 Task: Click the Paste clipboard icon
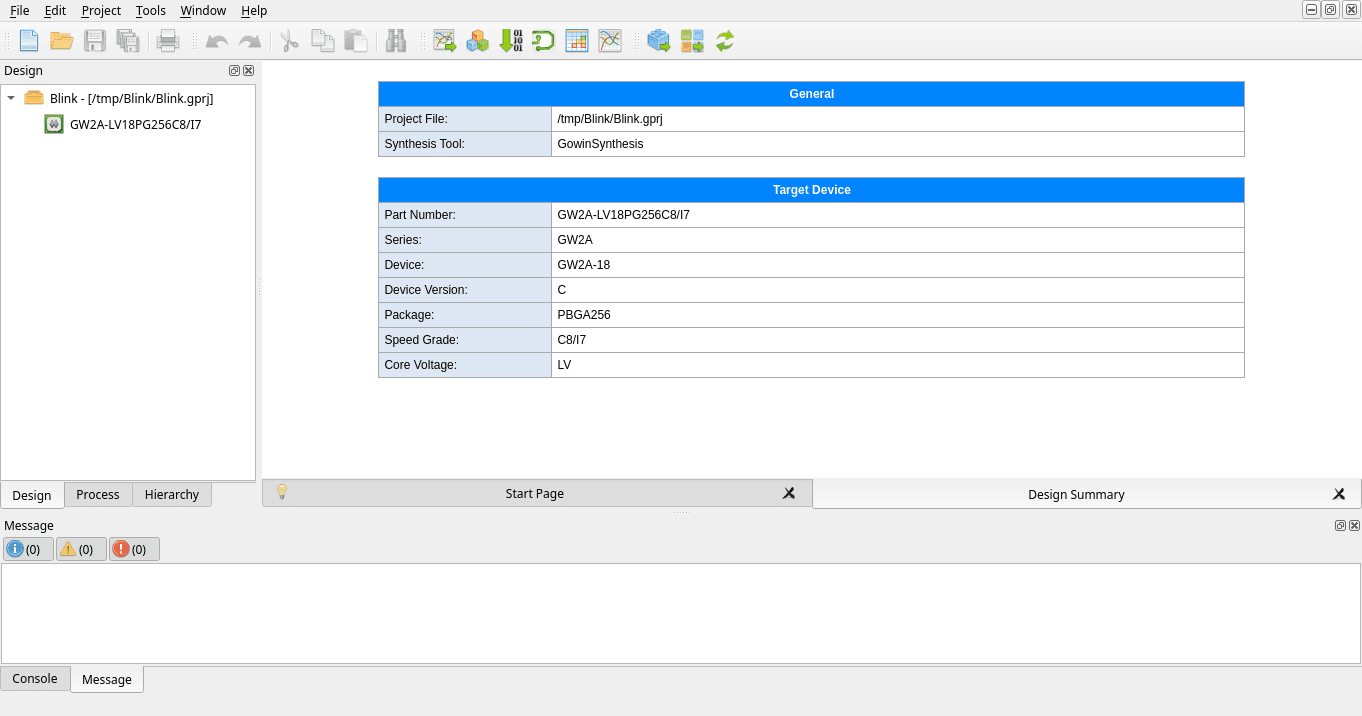[355, 41]
